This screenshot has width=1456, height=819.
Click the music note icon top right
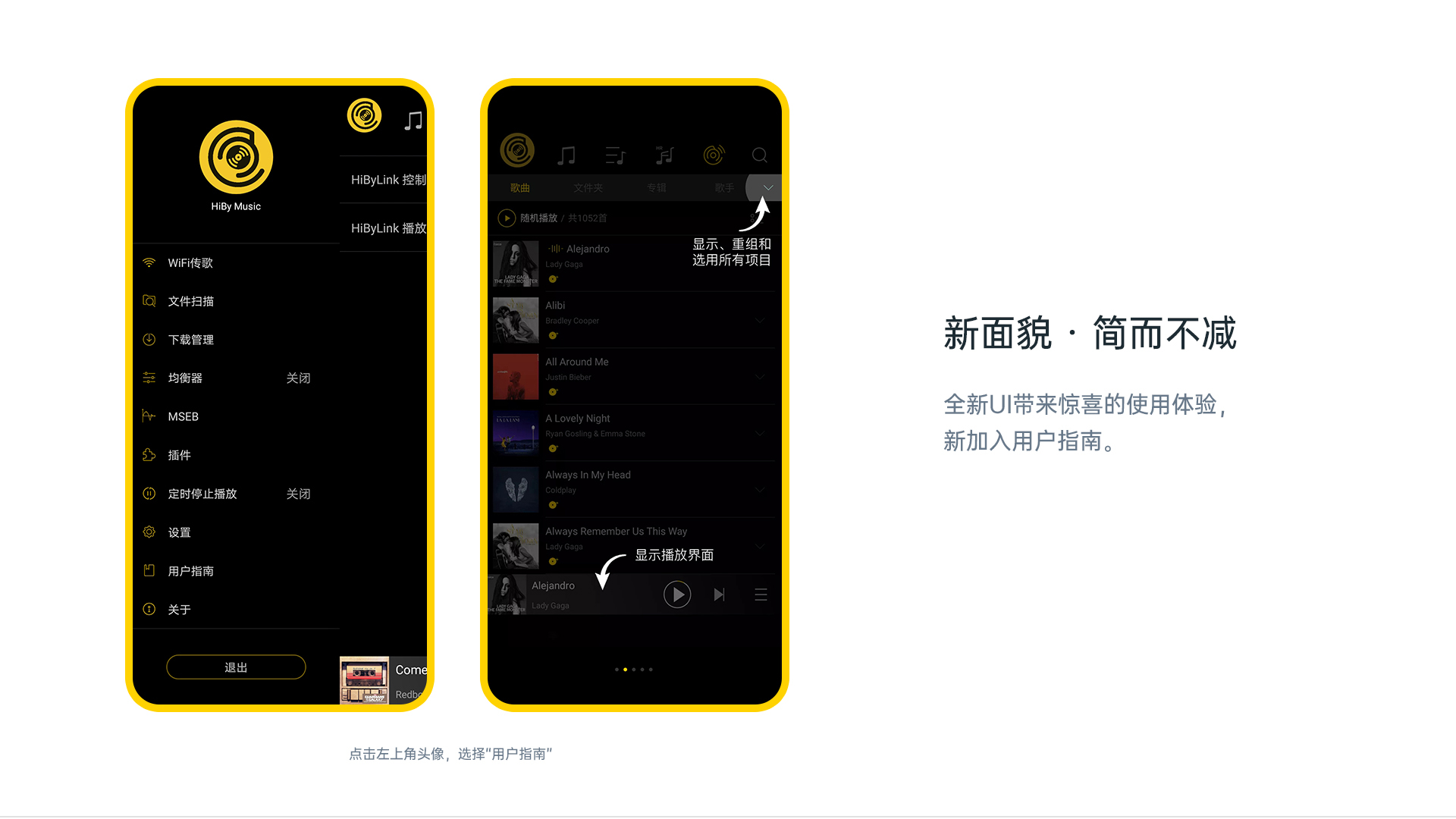point(413,120)
